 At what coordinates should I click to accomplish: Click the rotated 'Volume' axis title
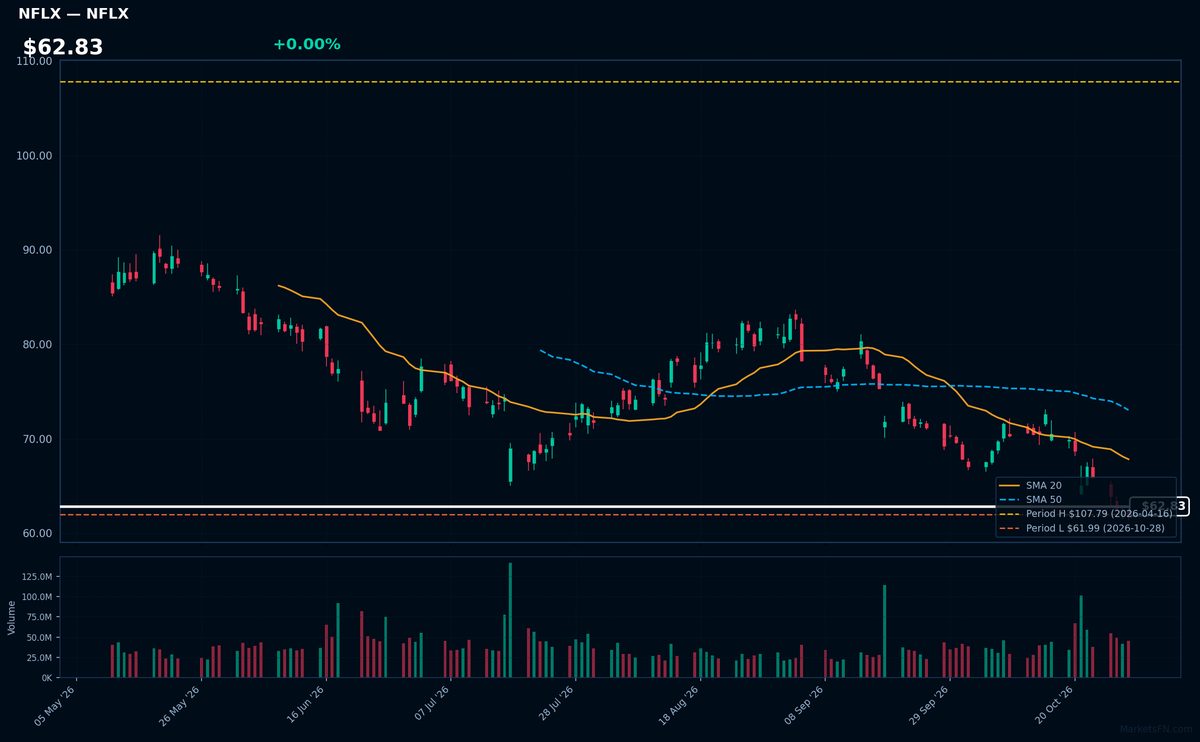pos(11,617)
